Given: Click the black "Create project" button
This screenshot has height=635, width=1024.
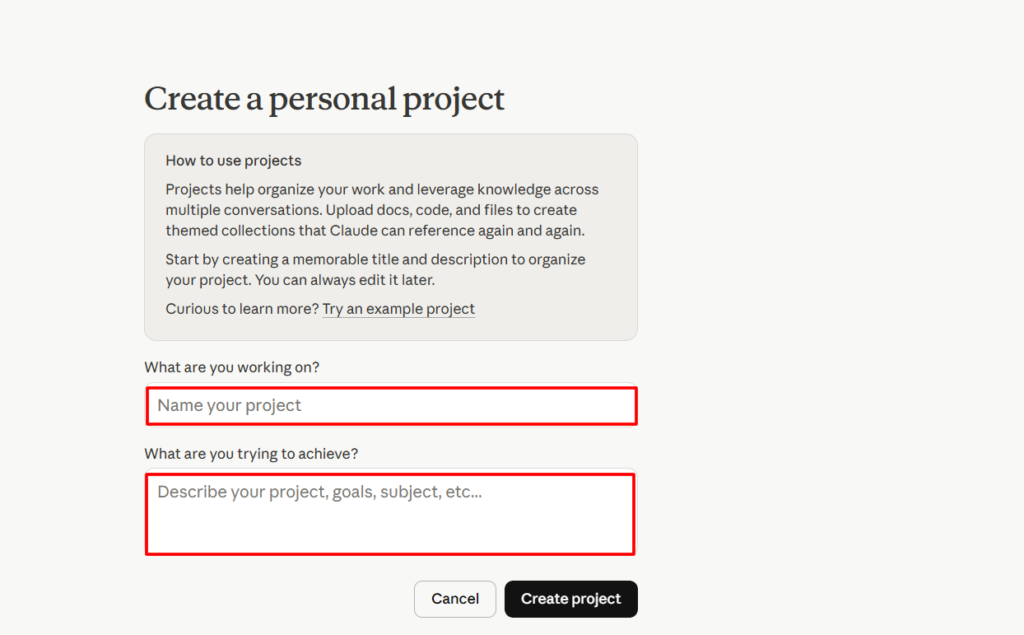Looking at the screenshot, I should 571,599.
